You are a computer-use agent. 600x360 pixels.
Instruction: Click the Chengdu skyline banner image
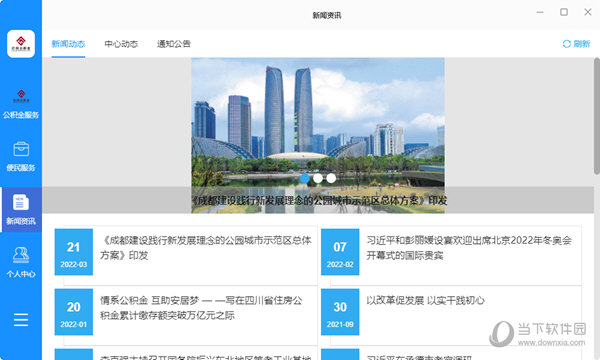click(318, 135)
